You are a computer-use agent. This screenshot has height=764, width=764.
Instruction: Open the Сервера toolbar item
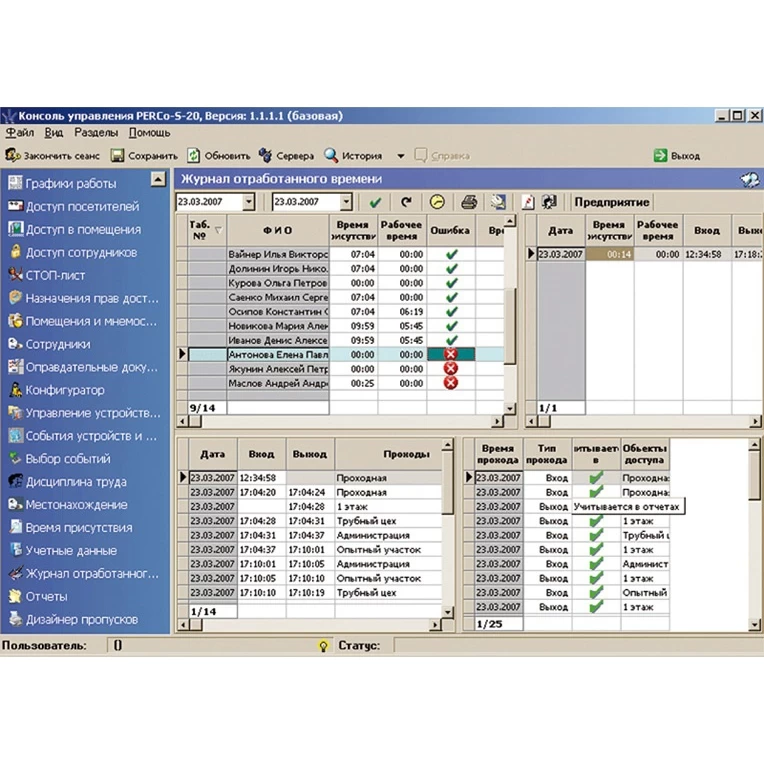(286, 156)
